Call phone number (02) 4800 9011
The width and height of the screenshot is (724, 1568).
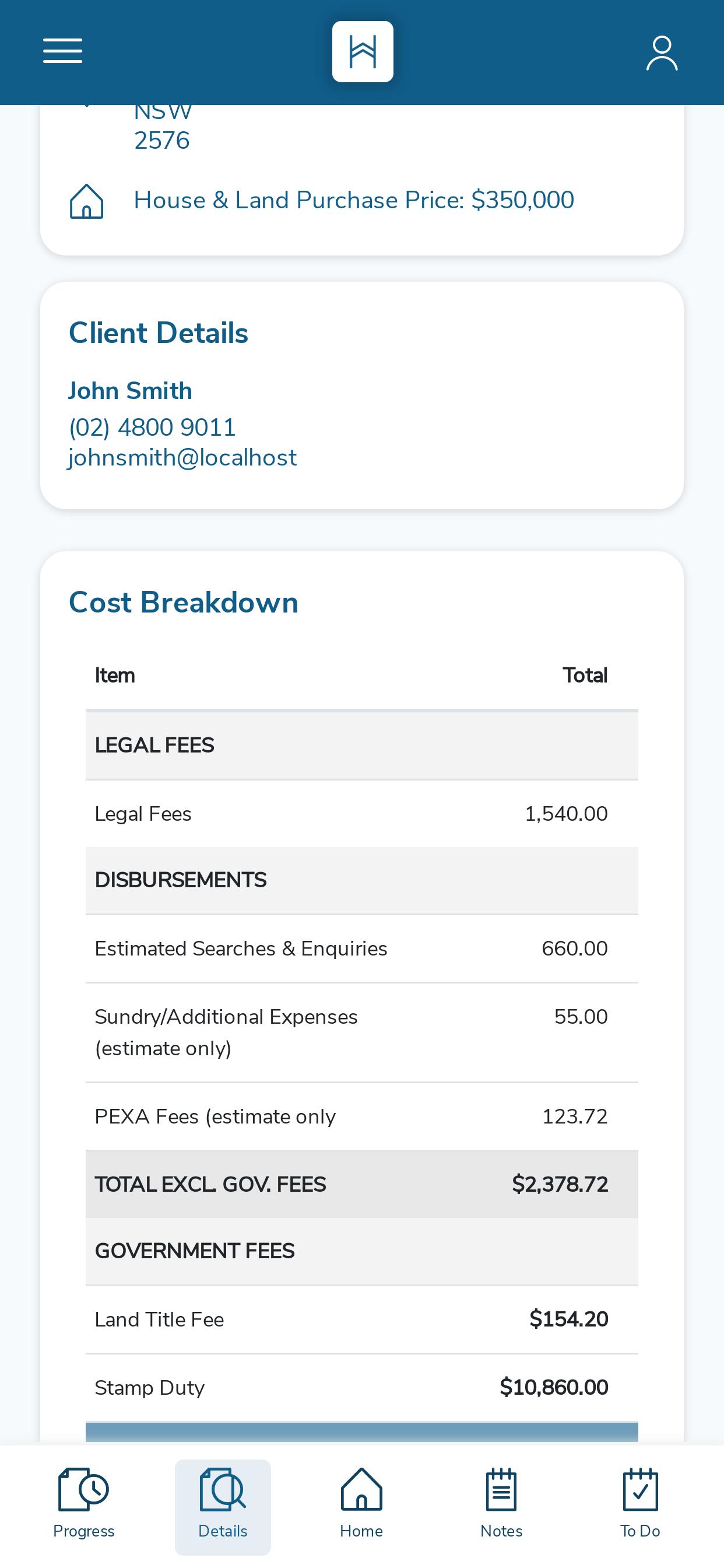click(152, 428)
